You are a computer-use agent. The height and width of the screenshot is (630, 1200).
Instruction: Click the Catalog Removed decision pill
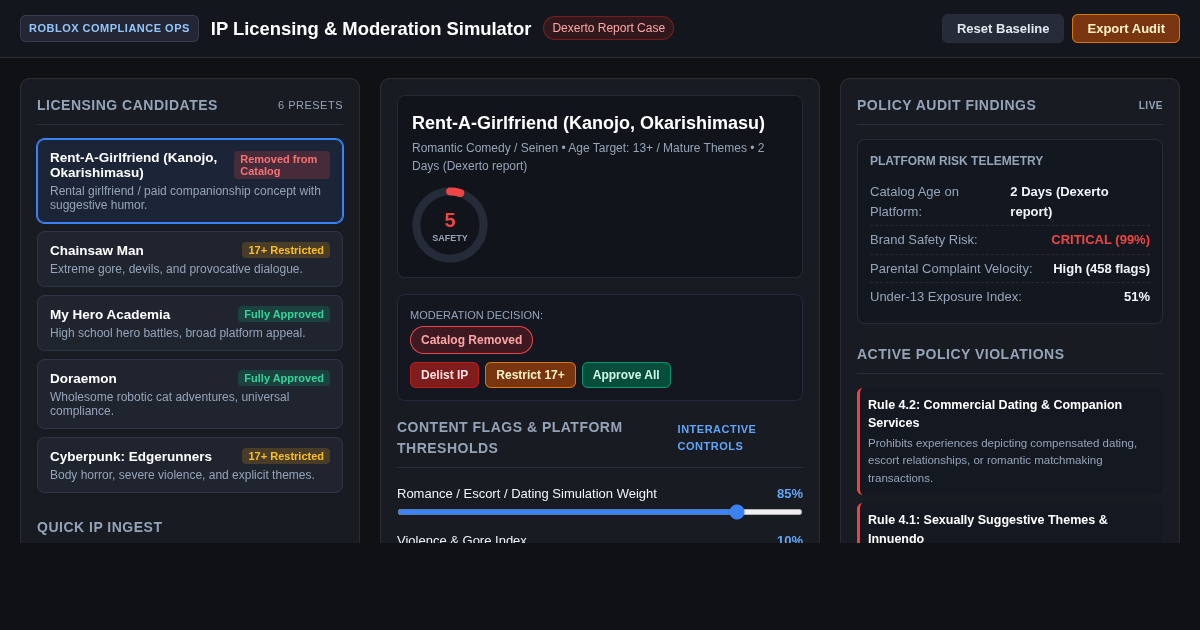[x=471, y=340]
